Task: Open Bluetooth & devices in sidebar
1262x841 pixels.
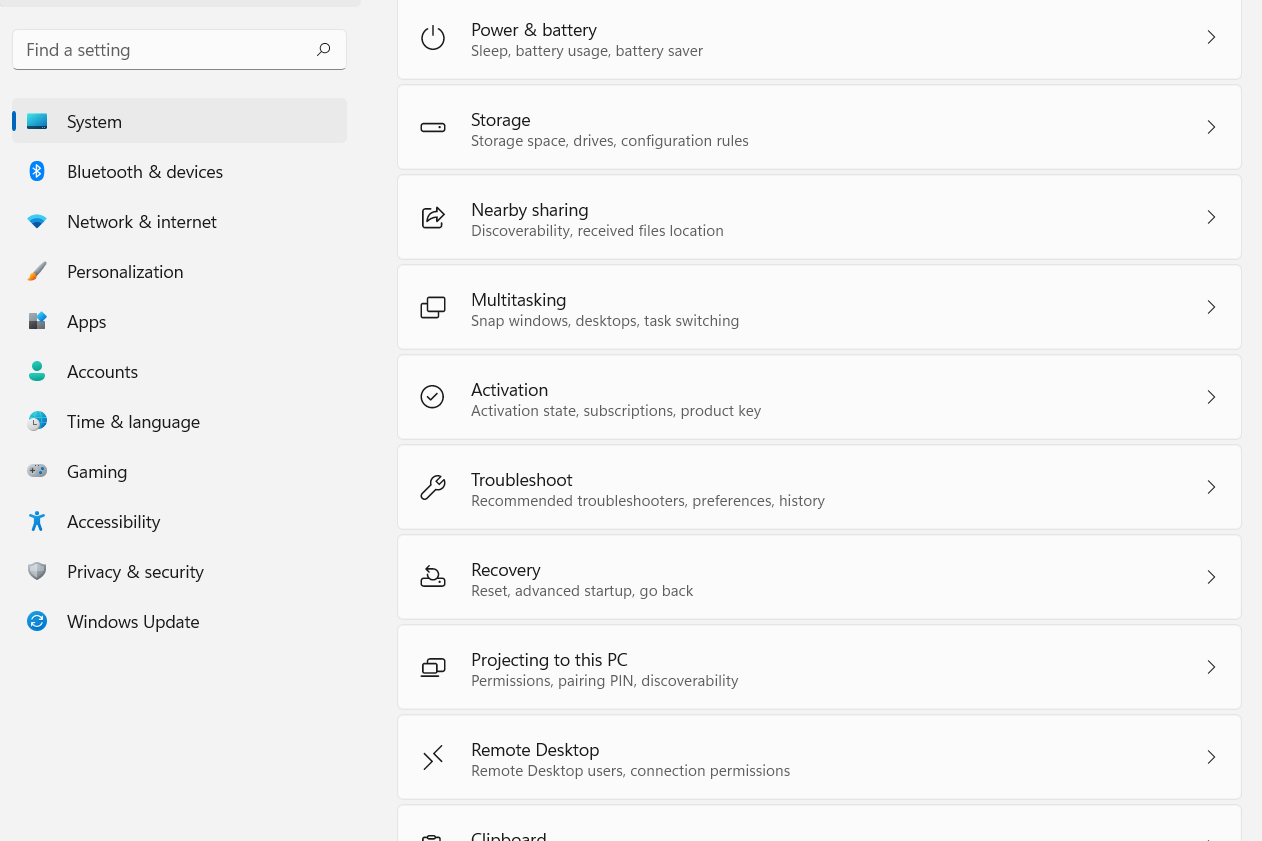Action: click(x=145, y=172)
